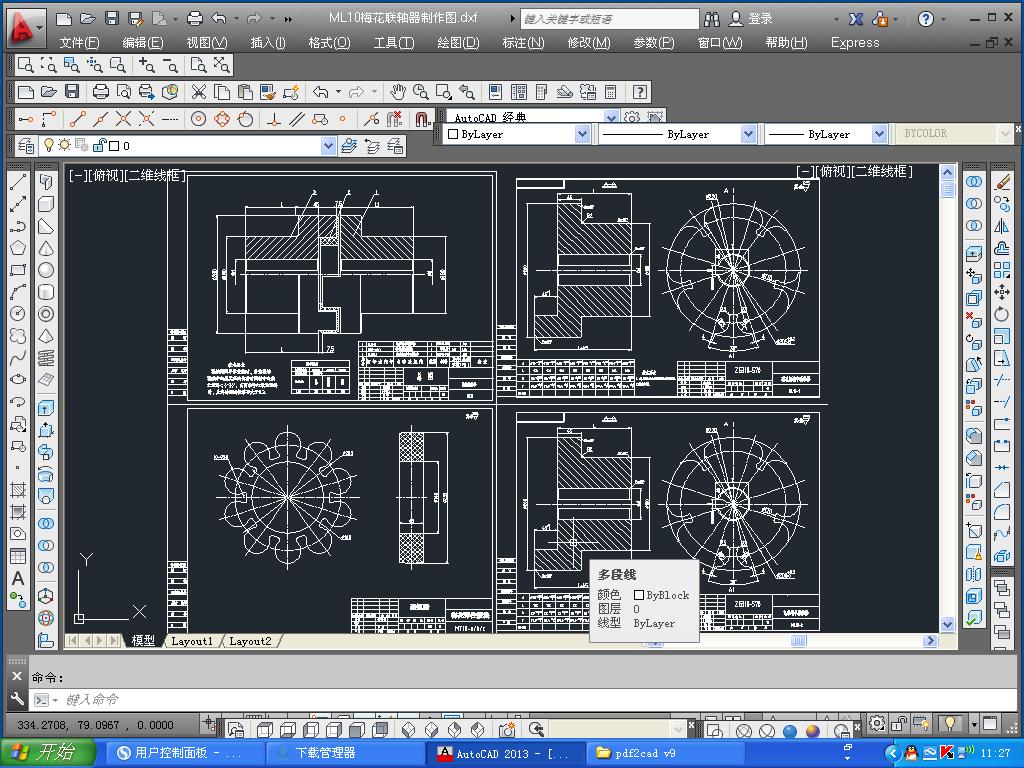The height and width of the screenshot is (768, 1024).
Task: Toggle layer 0 on/off lightbulb
Action: point(48,146)
